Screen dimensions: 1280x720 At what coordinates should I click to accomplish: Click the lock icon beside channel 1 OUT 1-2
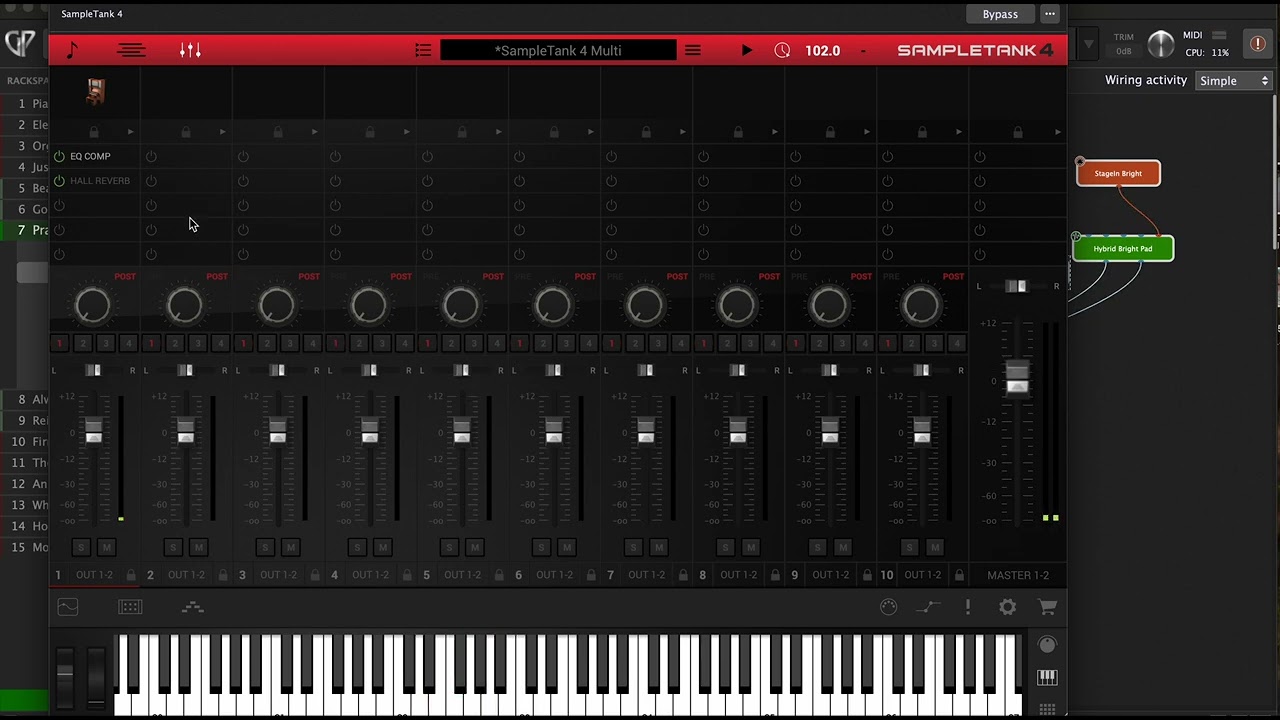tap(131, 575)
